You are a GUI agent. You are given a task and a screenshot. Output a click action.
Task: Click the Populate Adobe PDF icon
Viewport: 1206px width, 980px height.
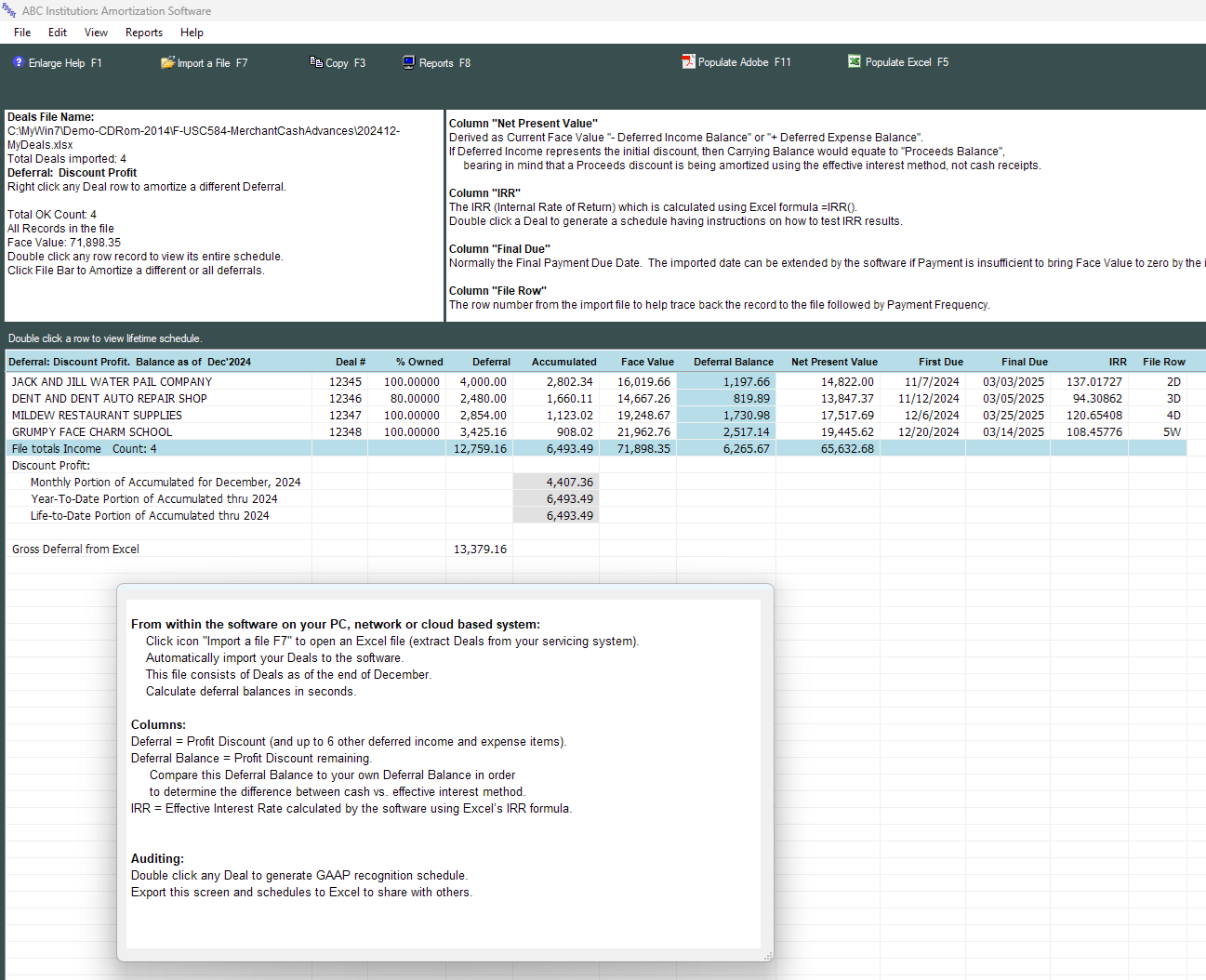pos(688,61)
